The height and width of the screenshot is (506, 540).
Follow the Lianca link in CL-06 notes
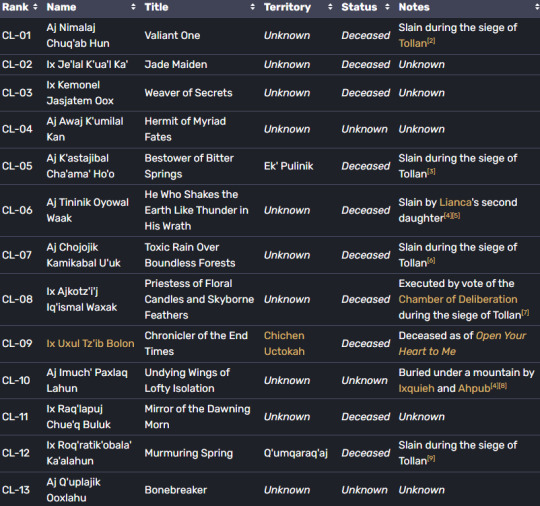coord(455,202)
